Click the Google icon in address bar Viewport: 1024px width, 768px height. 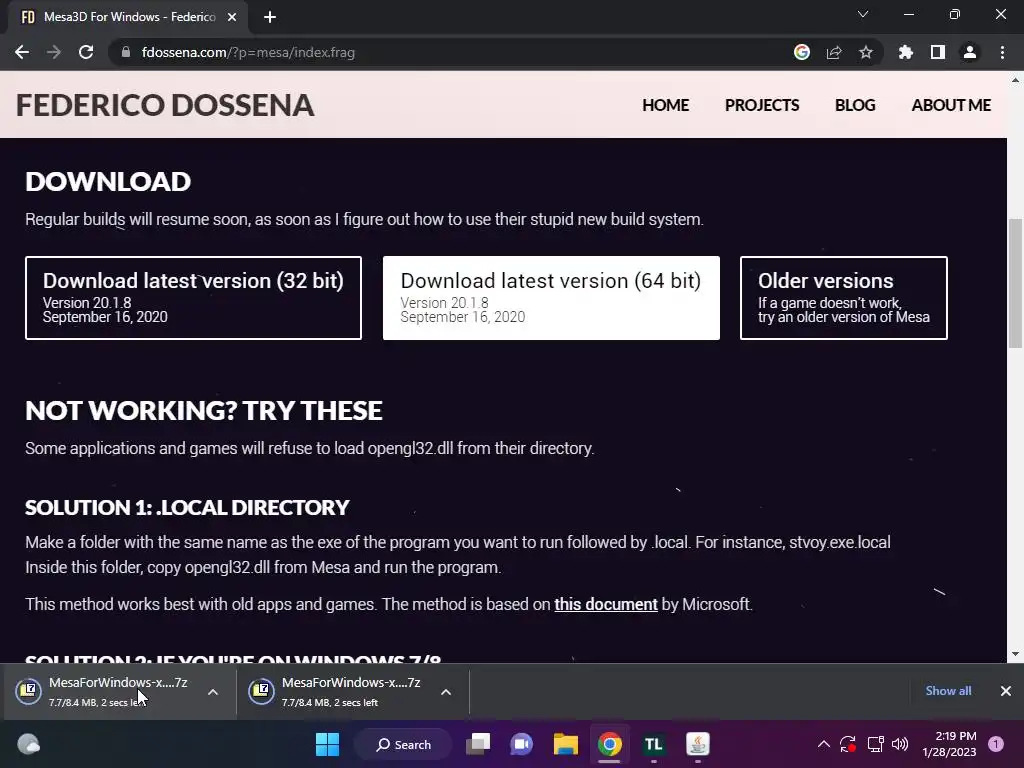[802, 52]
